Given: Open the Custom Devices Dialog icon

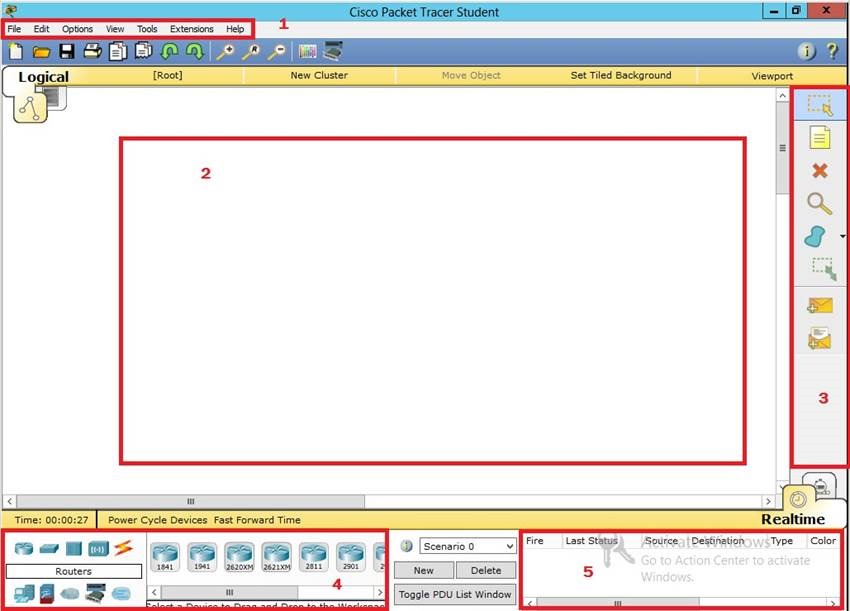Looking at the screenshot, I should pyautogui.click(x=332, y=52).
